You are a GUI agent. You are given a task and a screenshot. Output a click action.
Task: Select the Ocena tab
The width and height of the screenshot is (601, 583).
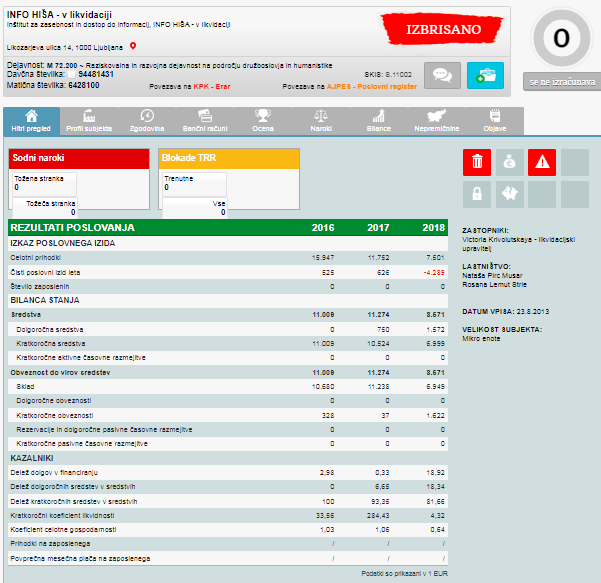click(x=263, y=122)
